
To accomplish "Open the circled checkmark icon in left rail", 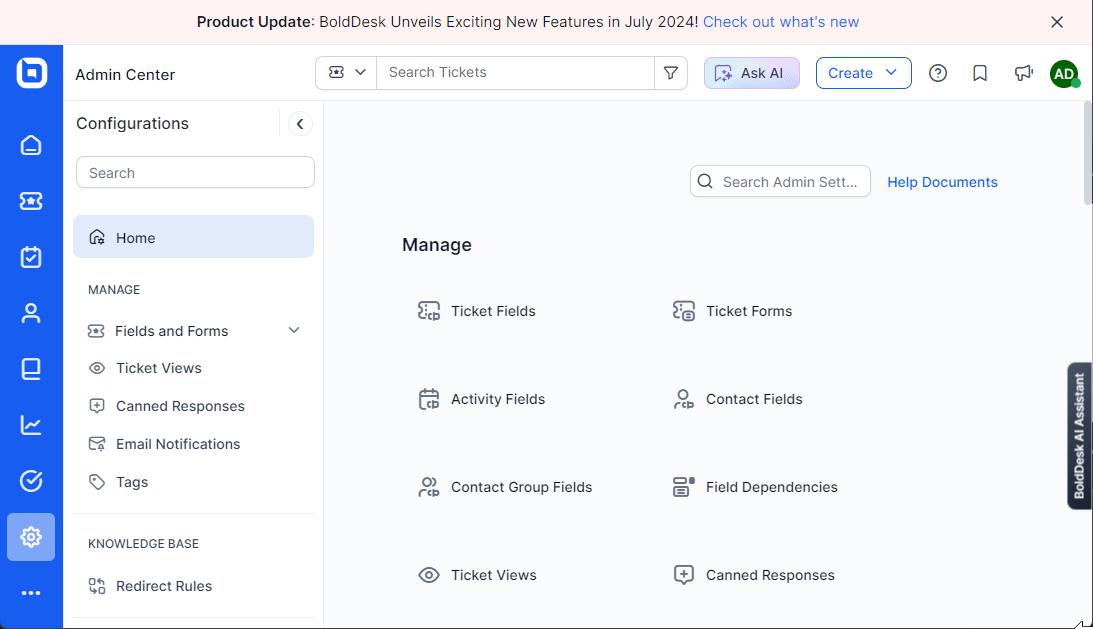I will [x=31, y=480].
